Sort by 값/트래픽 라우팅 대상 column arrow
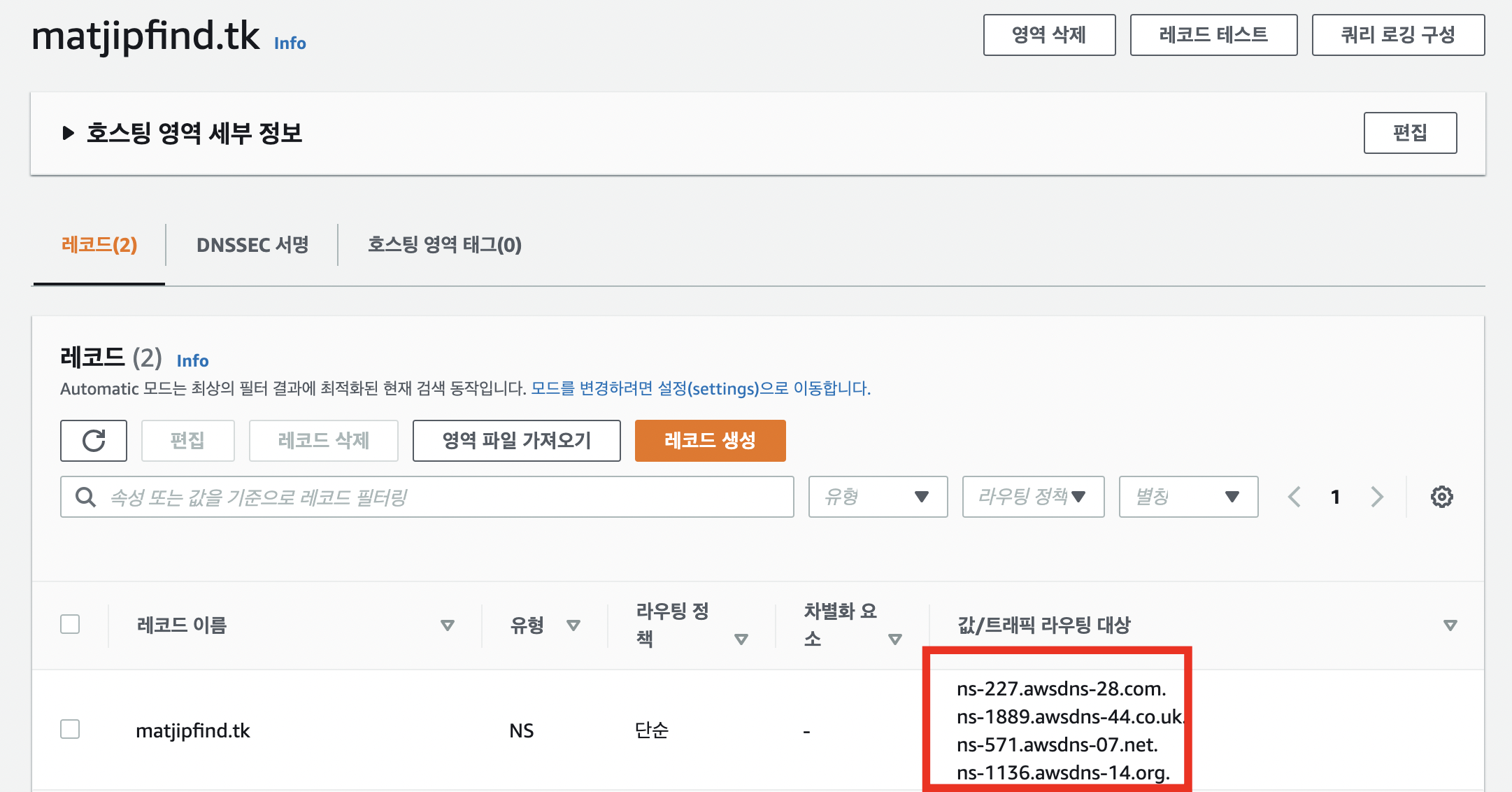The height and width of the screenshot is (792, 1512). point(1450,625)
